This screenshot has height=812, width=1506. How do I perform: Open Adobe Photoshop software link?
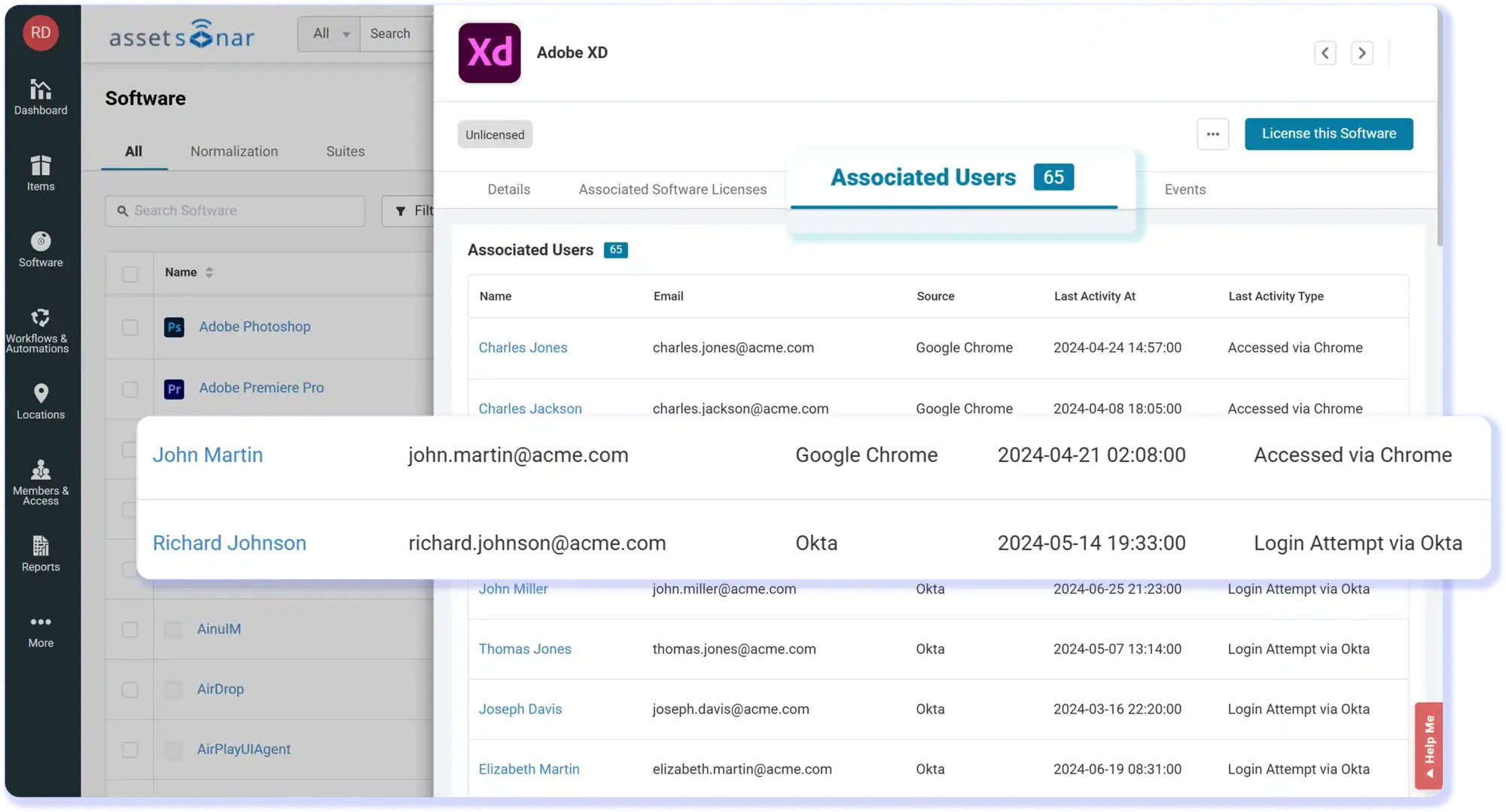[255, 327]
